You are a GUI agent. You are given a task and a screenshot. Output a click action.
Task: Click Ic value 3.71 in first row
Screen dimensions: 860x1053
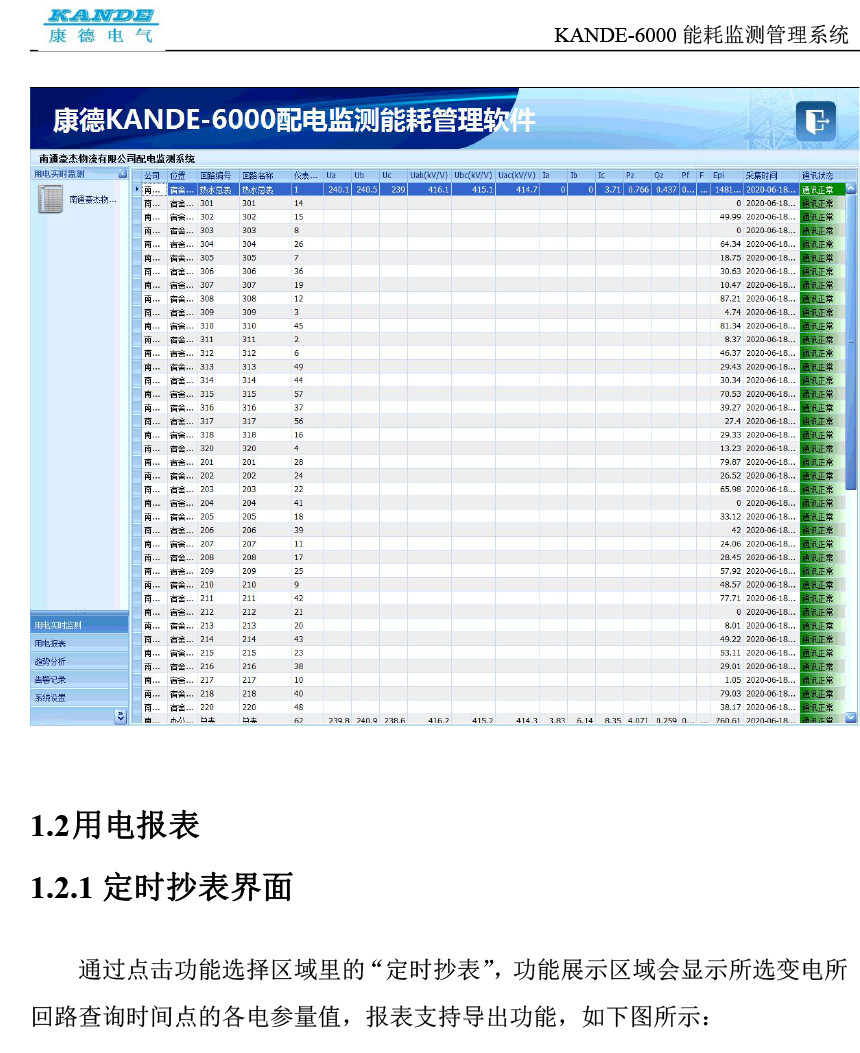point(612,190)
